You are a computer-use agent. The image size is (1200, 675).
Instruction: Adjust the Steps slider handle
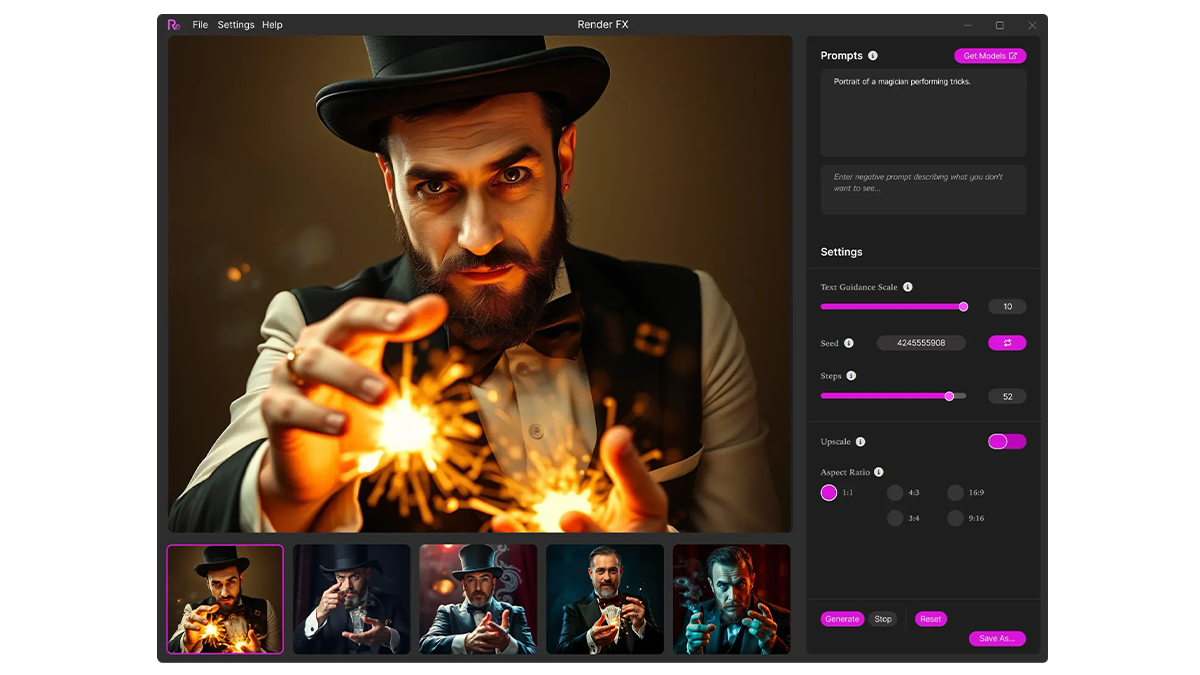950,396
